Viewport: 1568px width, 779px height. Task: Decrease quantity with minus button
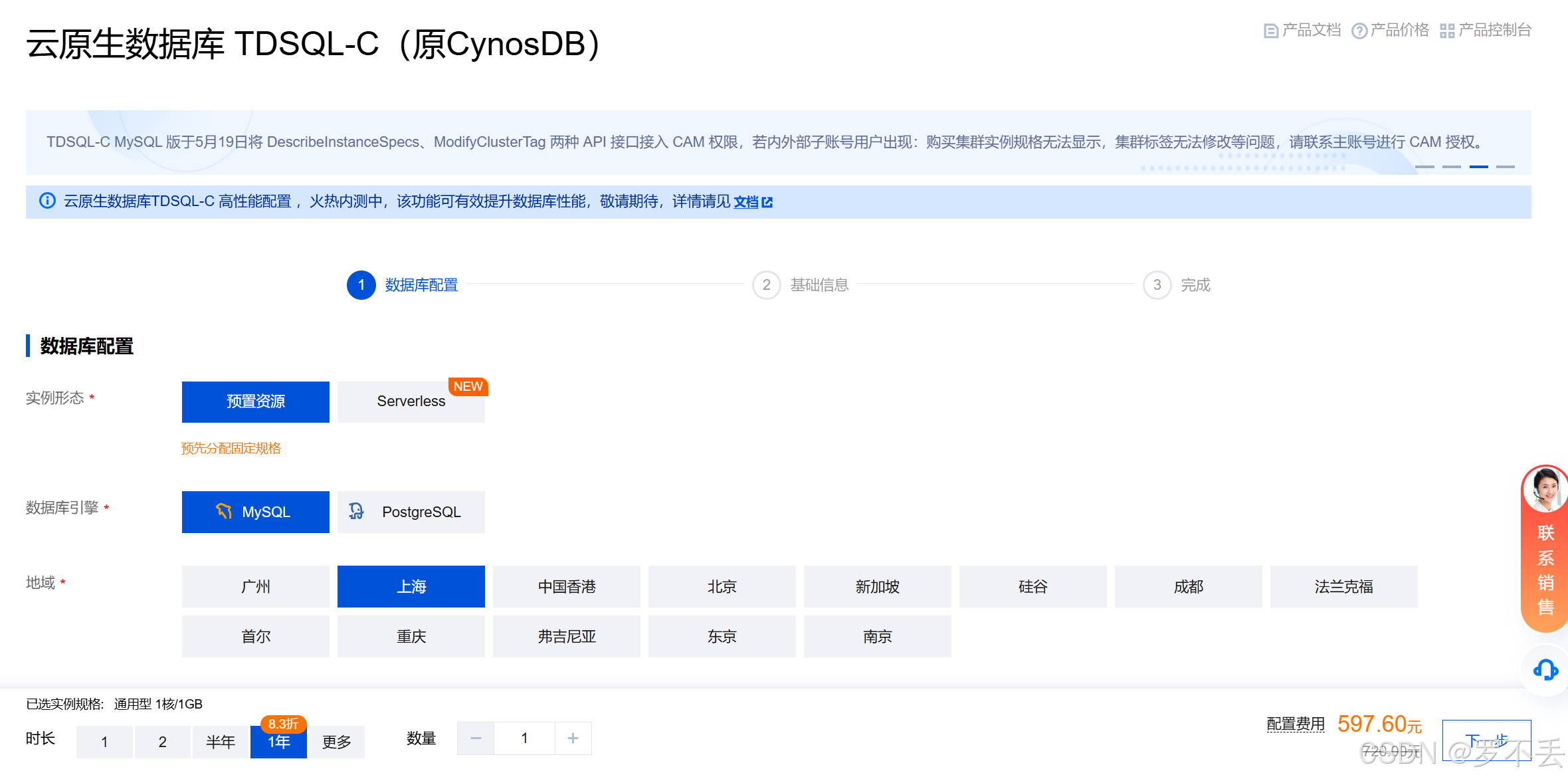point(476,738)
